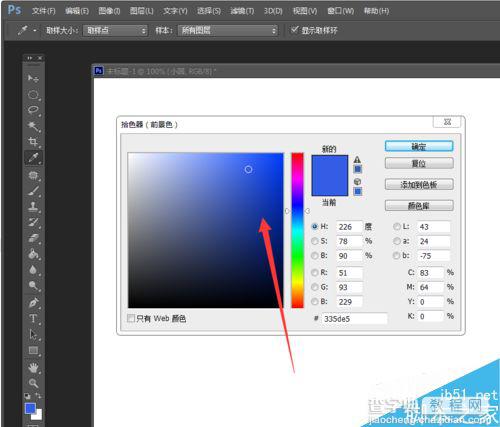Select the G green radio button

pos(314,287)
